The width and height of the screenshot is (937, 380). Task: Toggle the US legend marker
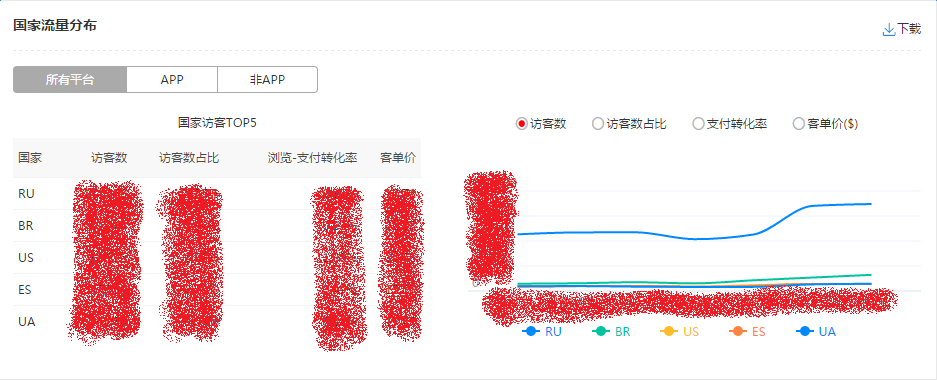tap(669, 332)
